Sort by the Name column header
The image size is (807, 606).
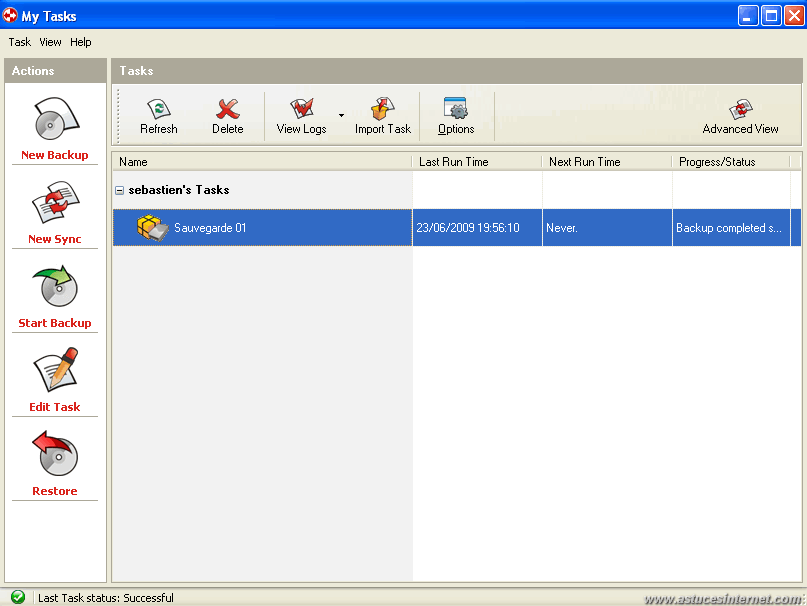click(262, 162)
